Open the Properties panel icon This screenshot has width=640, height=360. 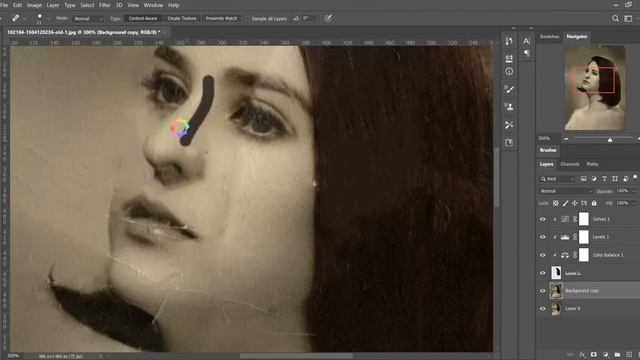[x=509, y=58]
